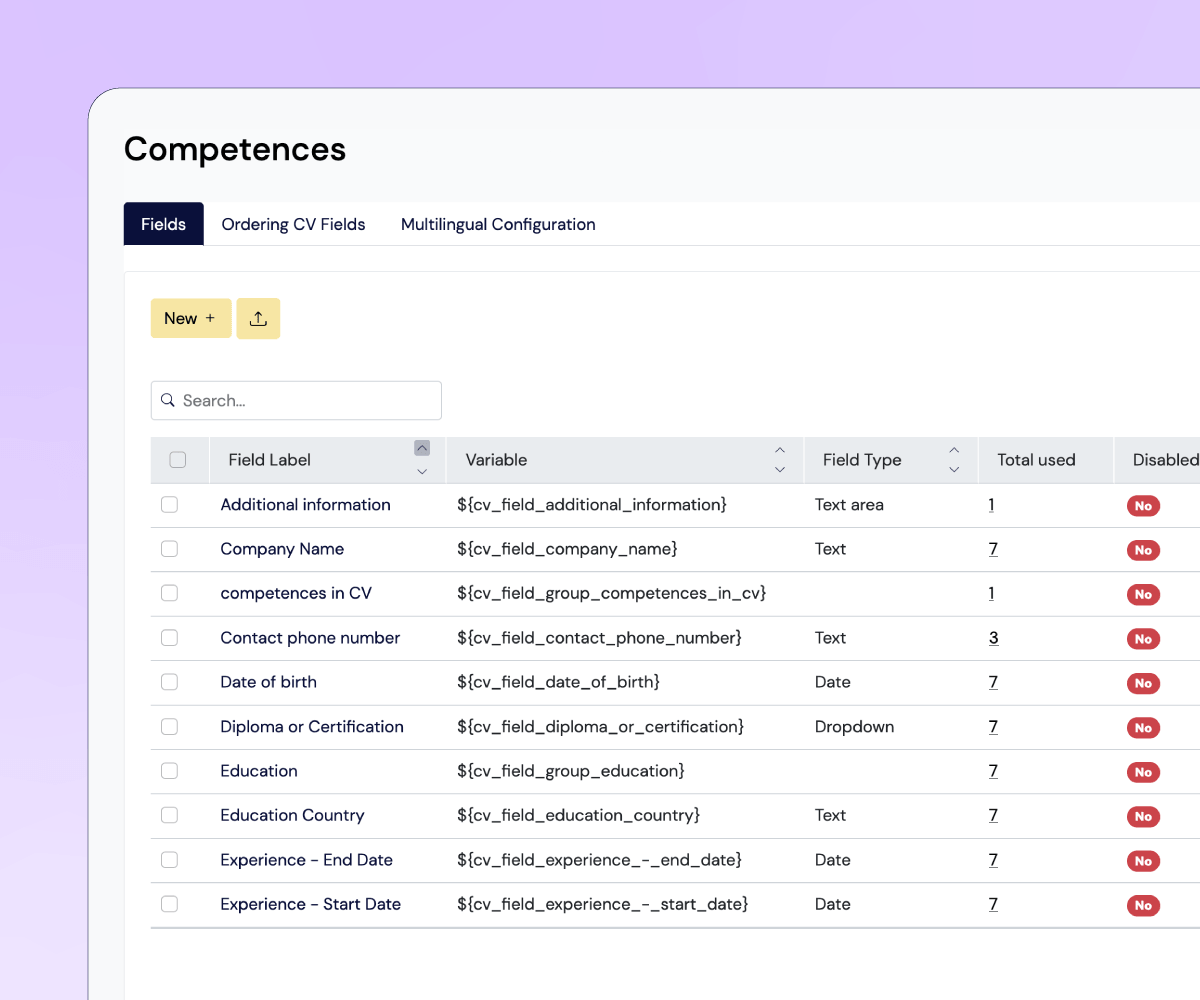This screenshot has width=1200, height=1000.
Task: Click total used count for Company Name
Action: coord(993,549)
